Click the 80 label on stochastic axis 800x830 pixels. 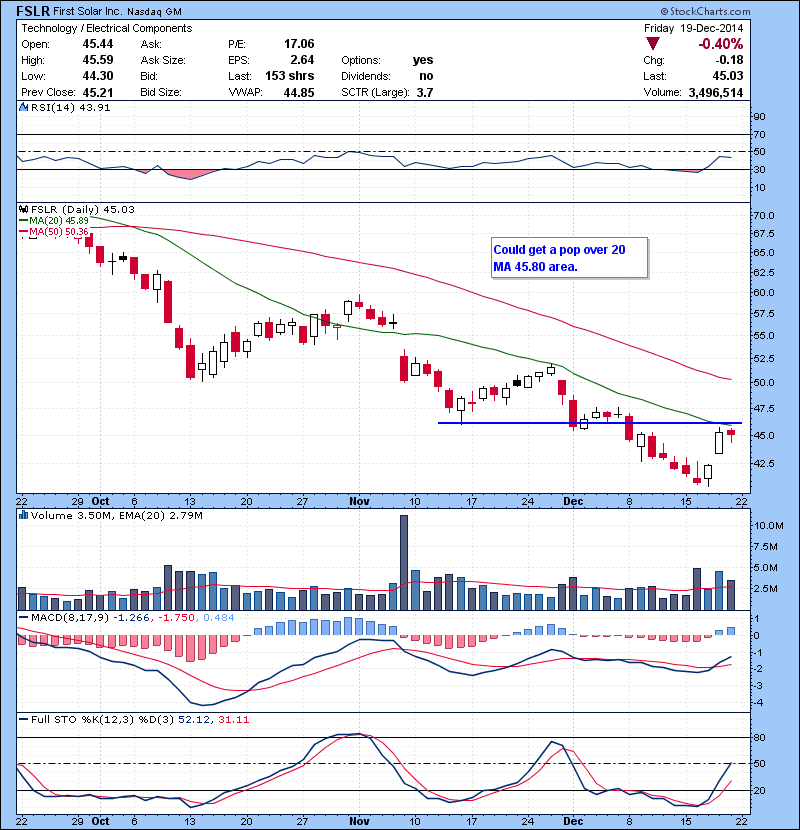(x=759, y=737)
